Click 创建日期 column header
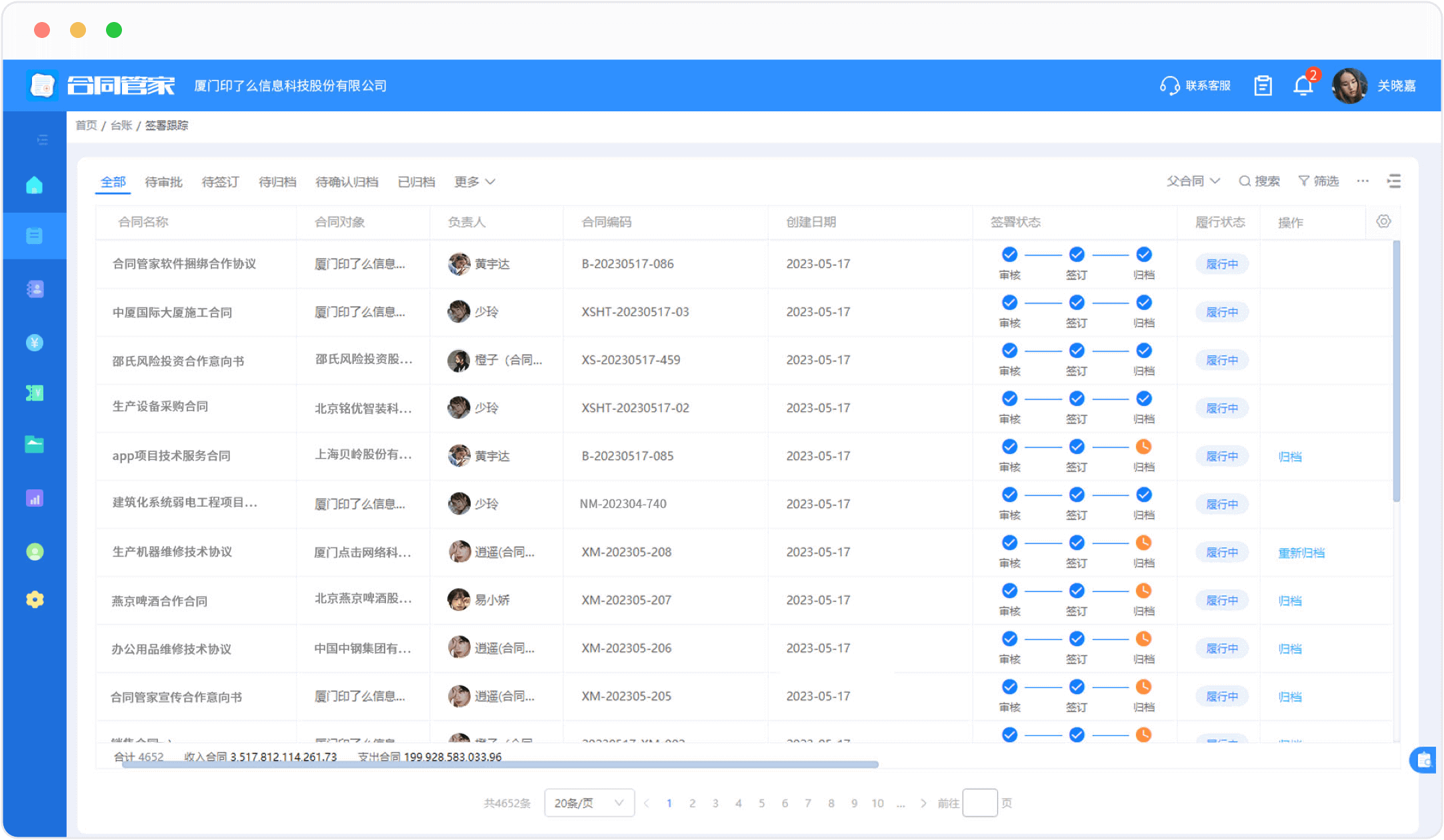This screenshot has width=1444, height=840. coord(811,222)
